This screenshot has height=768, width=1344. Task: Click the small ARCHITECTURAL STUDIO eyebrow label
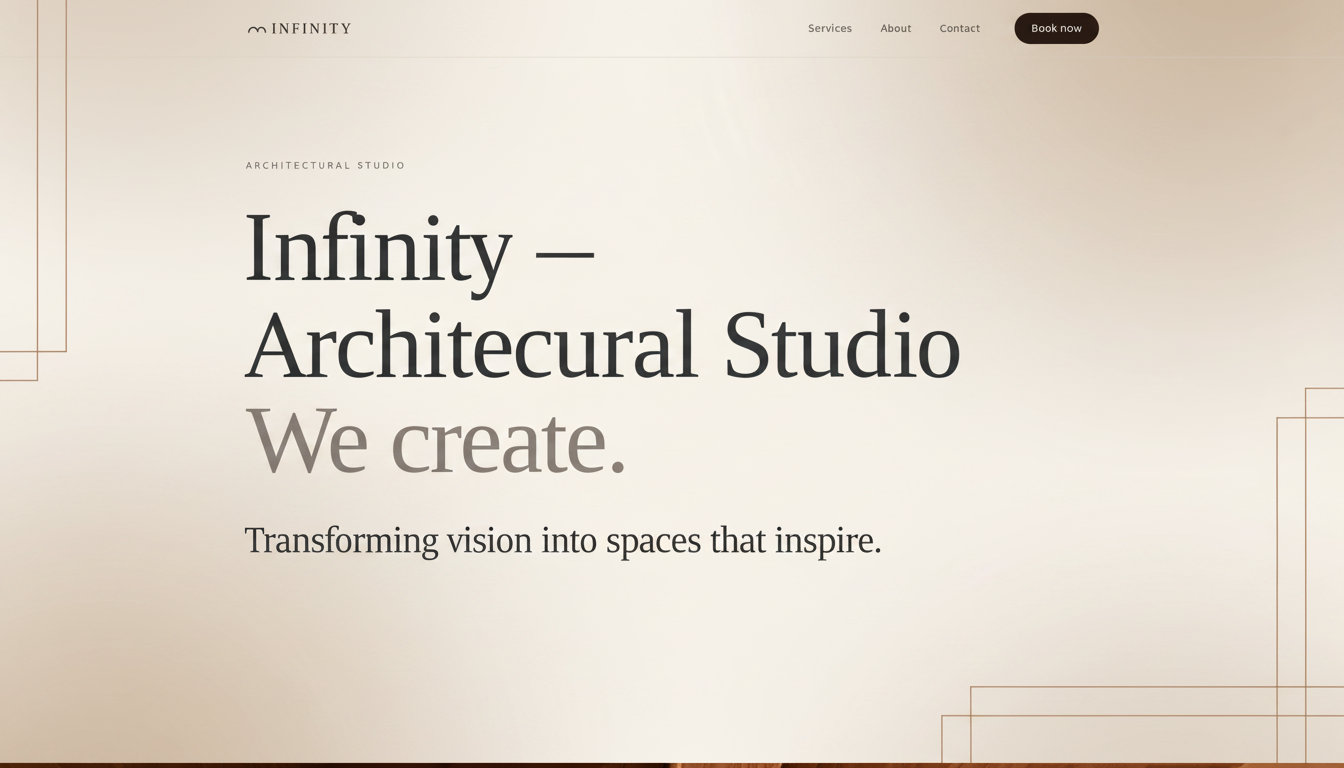pos(326,165)
